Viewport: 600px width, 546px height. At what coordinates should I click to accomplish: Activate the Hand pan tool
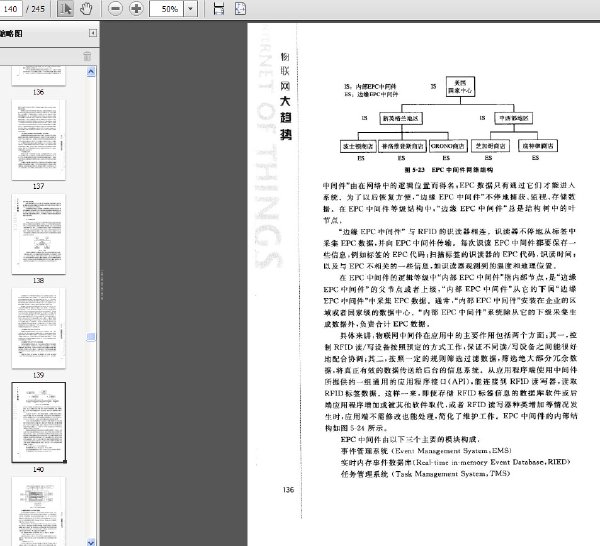(86, 8)
